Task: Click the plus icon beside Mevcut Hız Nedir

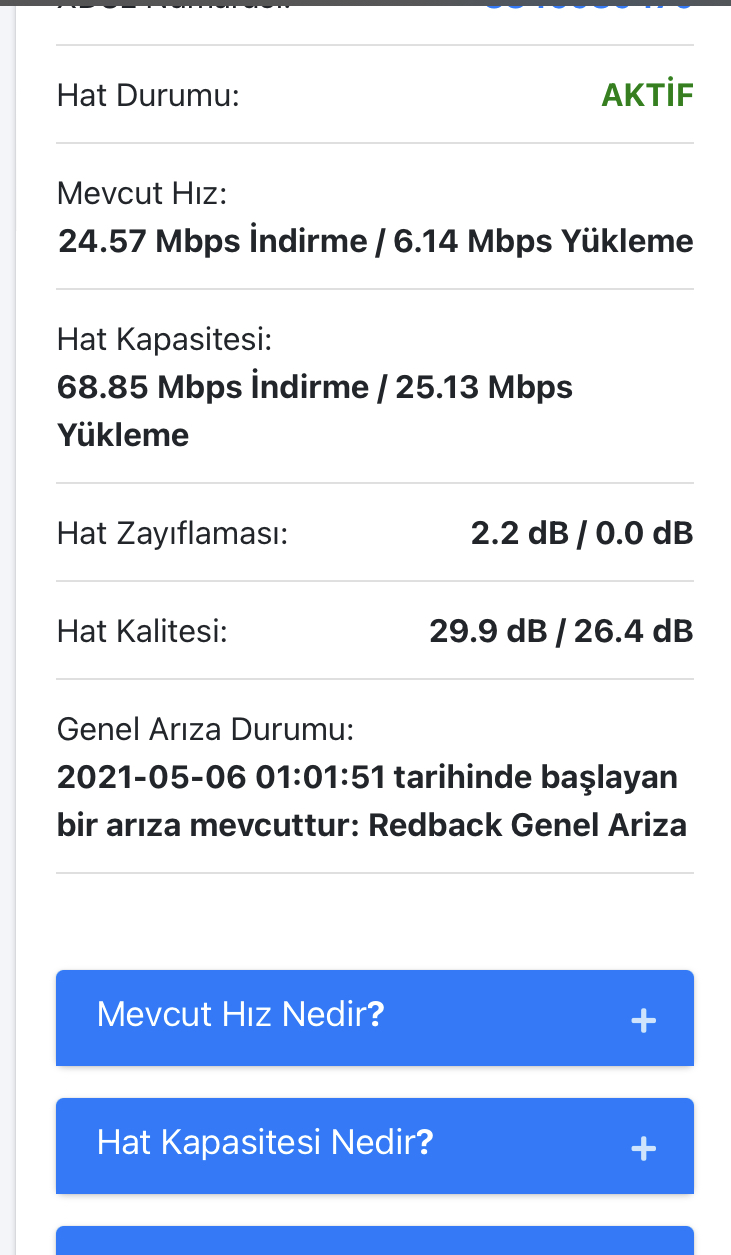Action: [643, 1020]
